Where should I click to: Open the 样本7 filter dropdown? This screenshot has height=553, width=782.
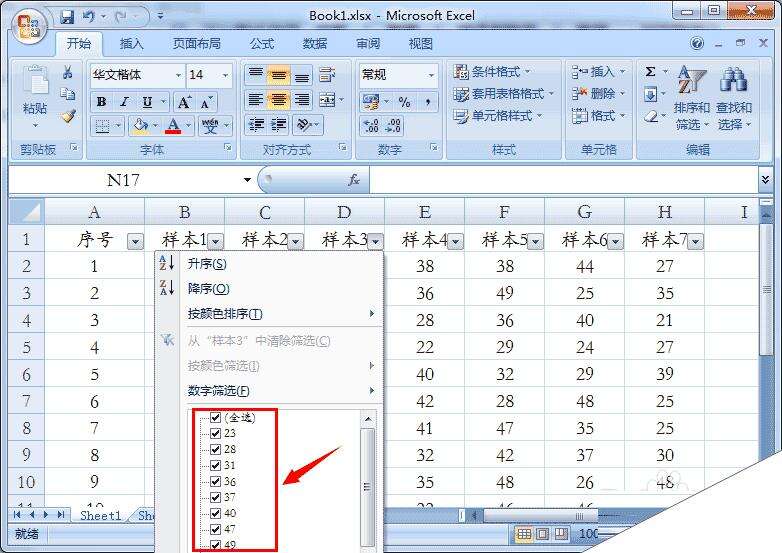click(695, 242)
